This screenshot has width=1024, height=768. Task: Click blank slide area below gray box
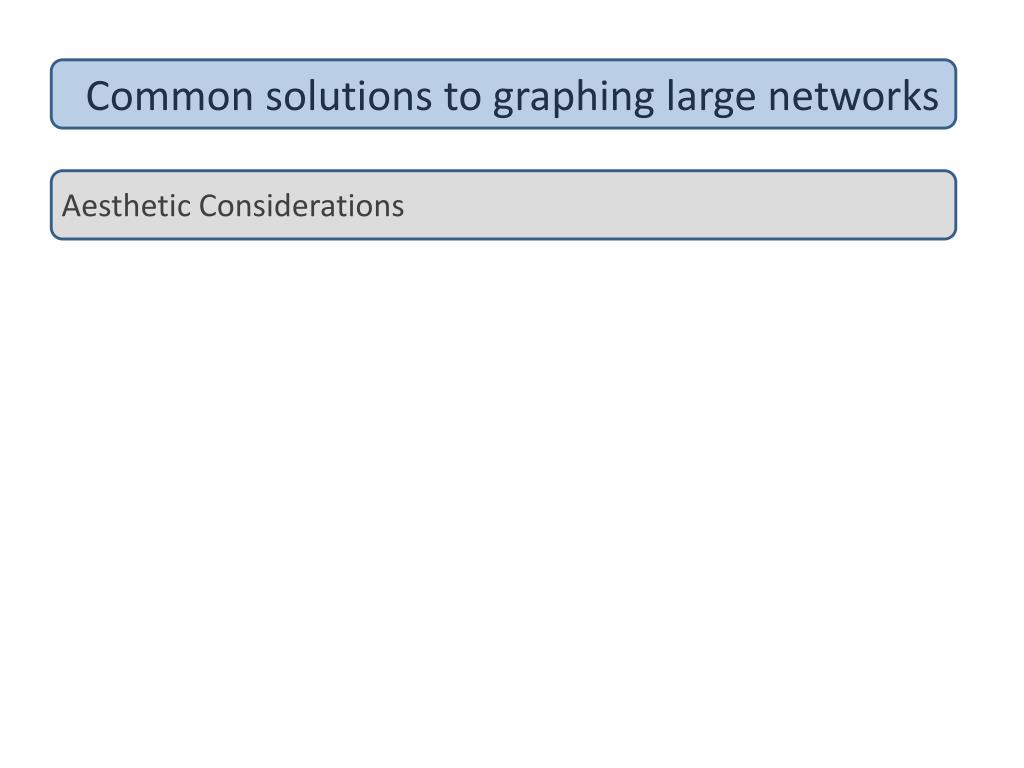(504, 496)
